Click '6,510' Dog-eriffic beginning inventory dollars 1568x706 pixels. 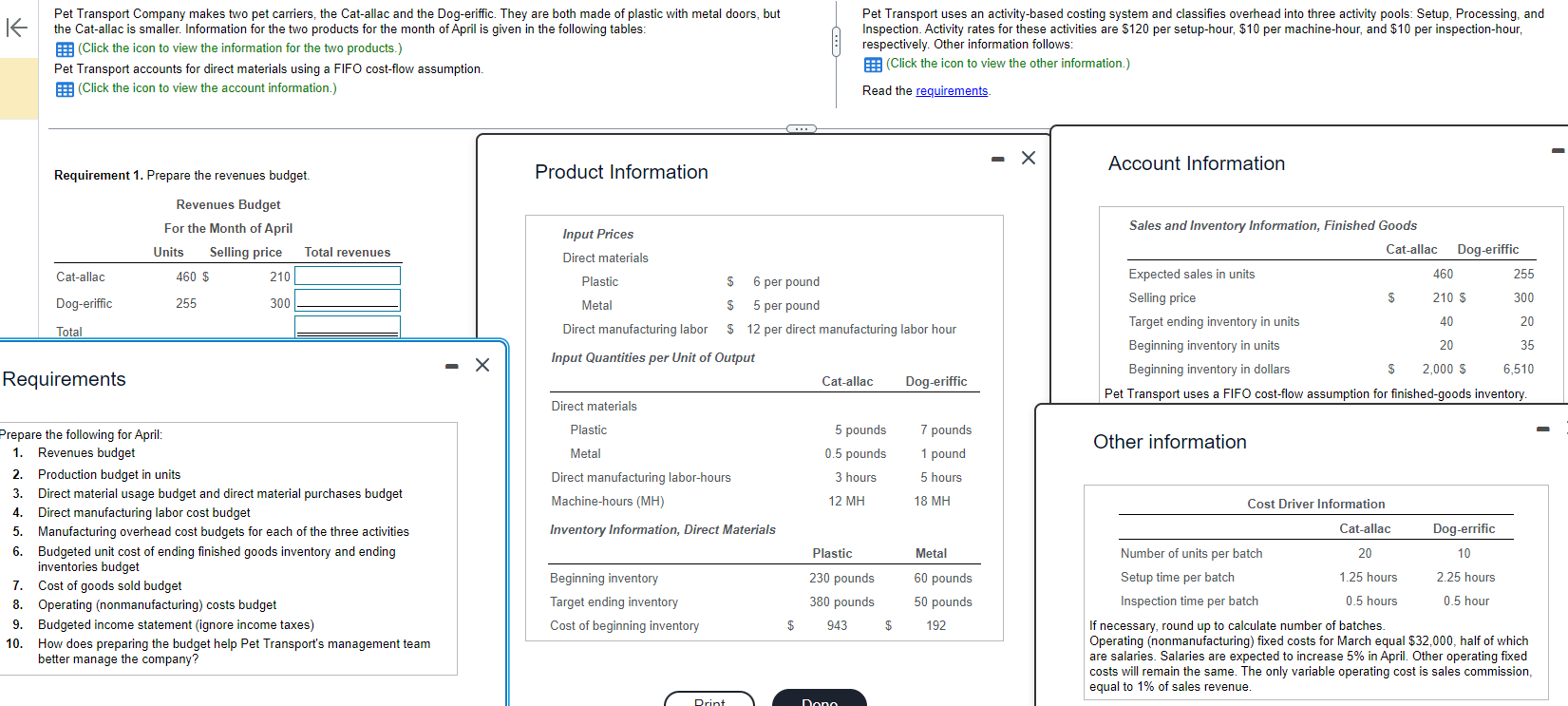point(1519,369)
